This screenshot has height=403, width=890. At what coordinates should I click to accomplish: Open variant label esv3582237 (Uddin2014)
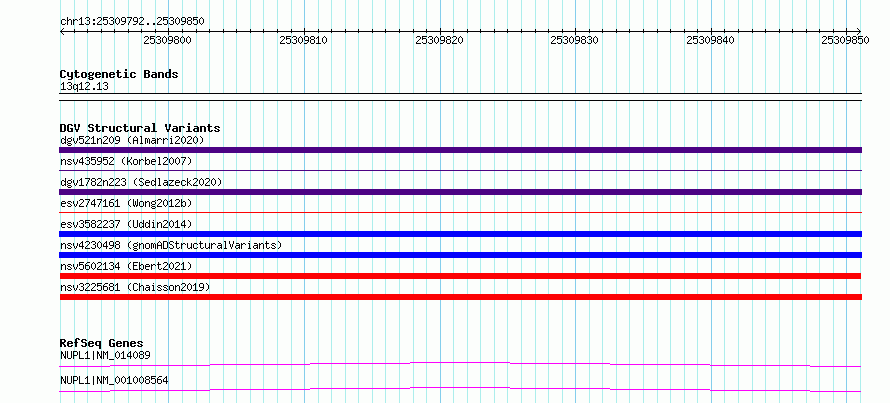point(126,224)
